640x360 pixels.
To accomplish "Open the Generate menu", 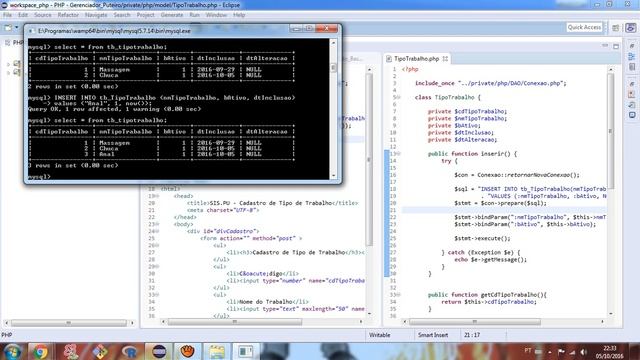I will pos(172,15).
